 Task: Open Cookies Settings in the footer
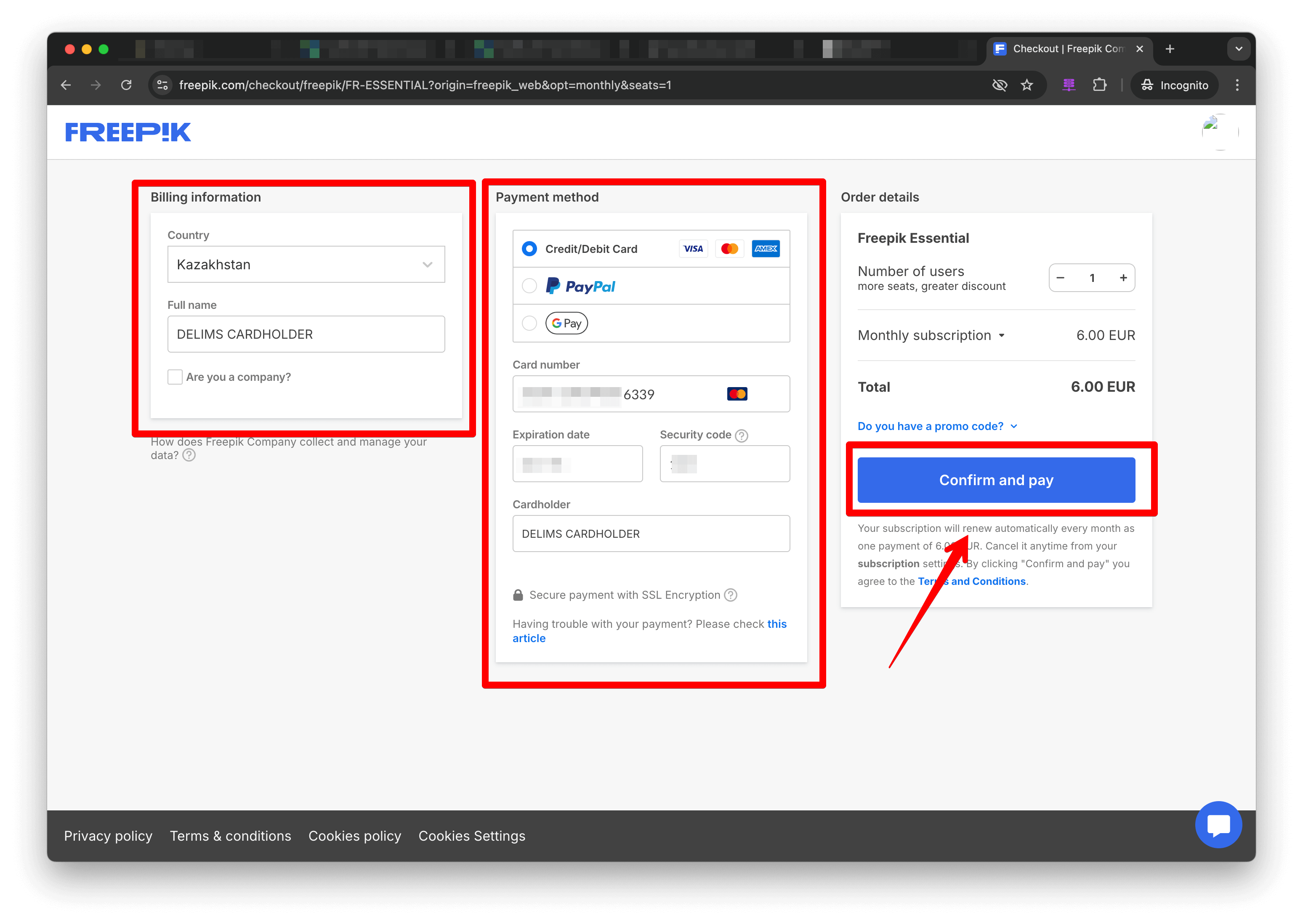point(472,836)
